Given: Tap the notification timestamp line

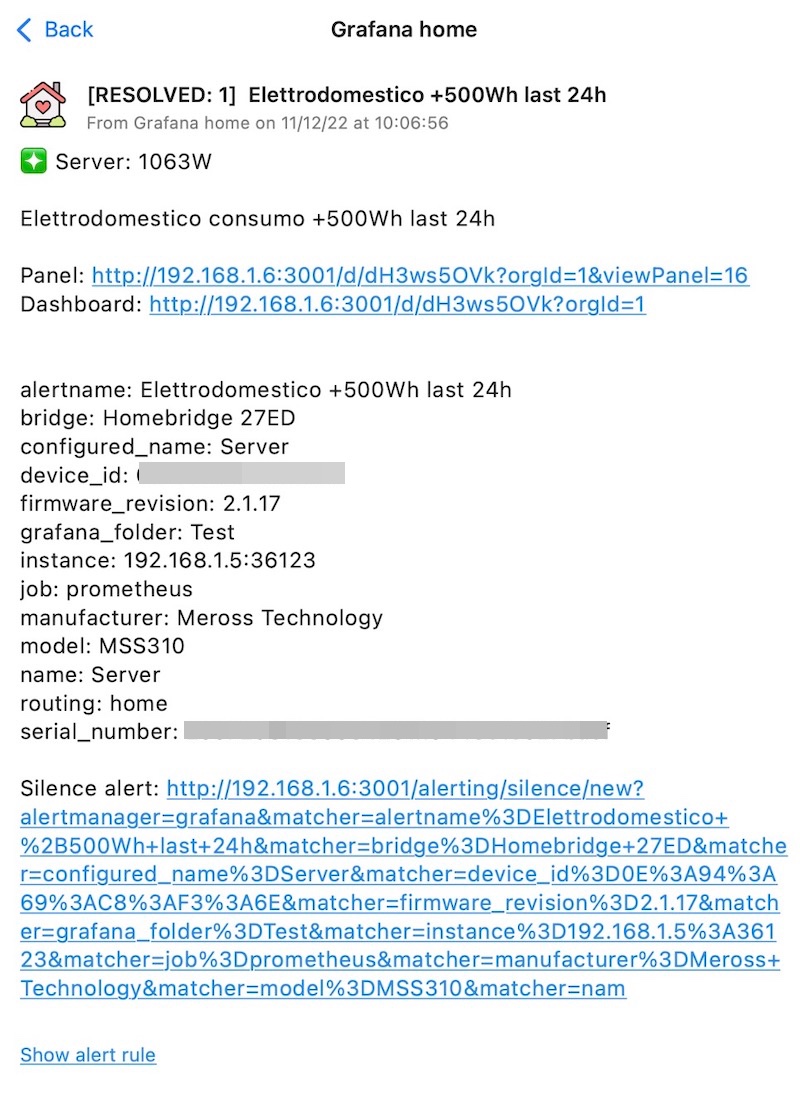Looking at the screenshot, I should [x=267, y=123].
